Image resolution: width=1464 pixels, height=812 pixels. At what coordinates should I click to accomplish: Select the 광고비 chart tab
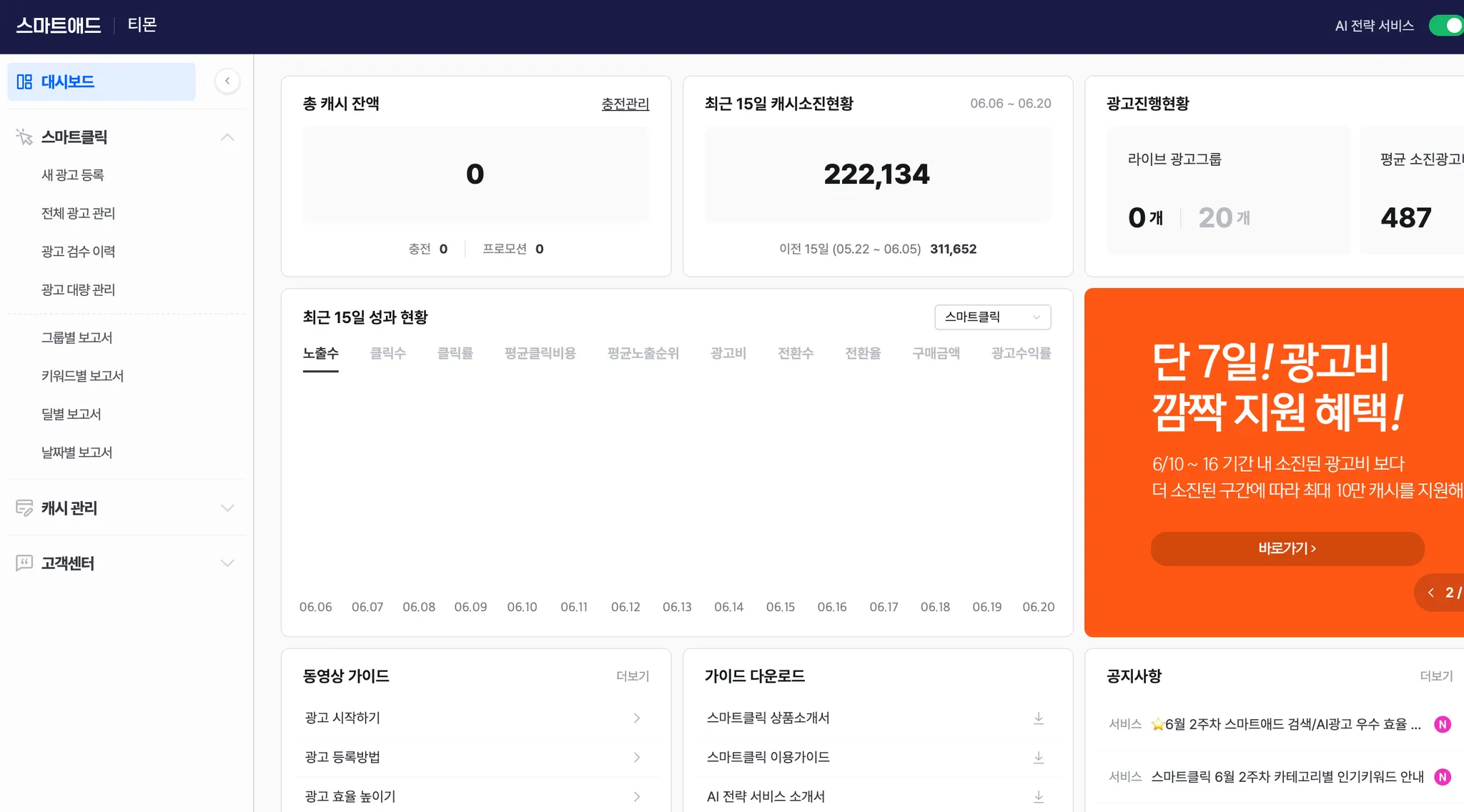(x=728, y=353)
